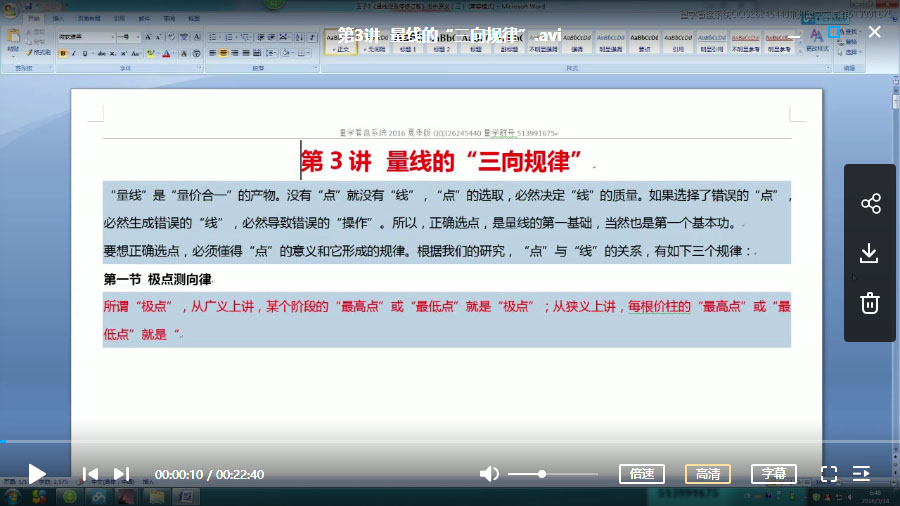Align text left in Word

pyautogui.click(x=212, y=53)
